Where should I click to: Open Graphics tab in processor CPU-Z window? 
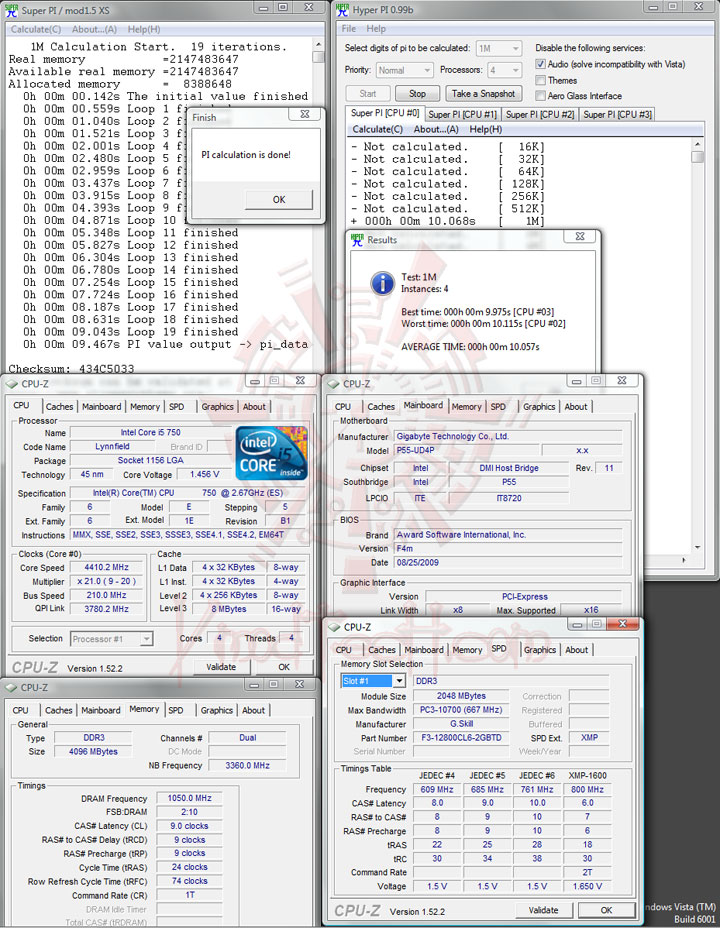coord(217,407)
